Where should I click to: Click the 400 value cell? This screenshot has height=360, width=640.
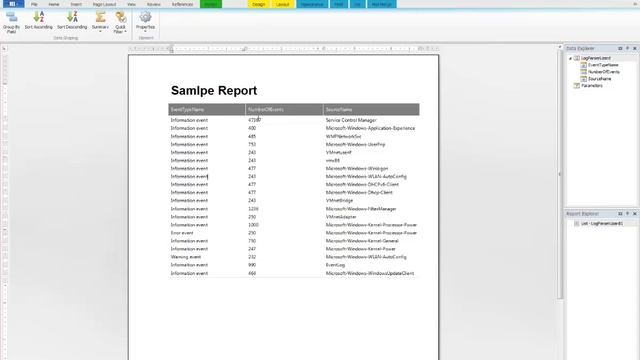click(x=252, y=128)
